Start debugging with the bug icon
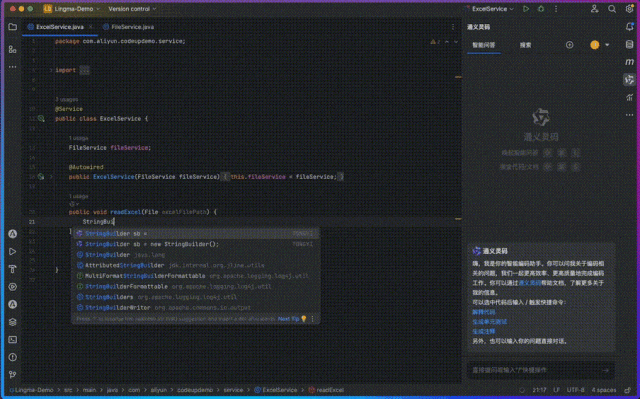Screen dimensions: 640x399 click(541, 9)
